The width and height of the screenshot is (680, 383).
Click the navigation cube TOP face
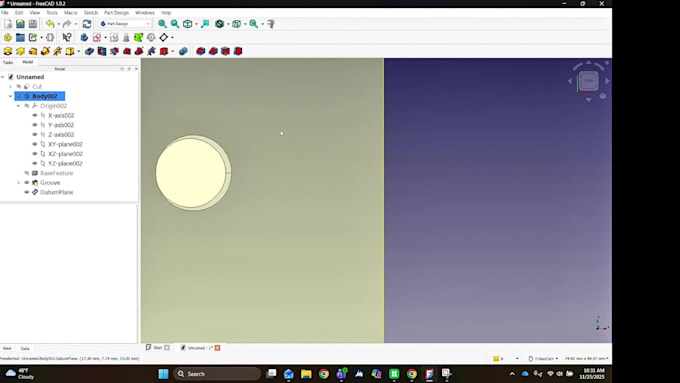588,81
